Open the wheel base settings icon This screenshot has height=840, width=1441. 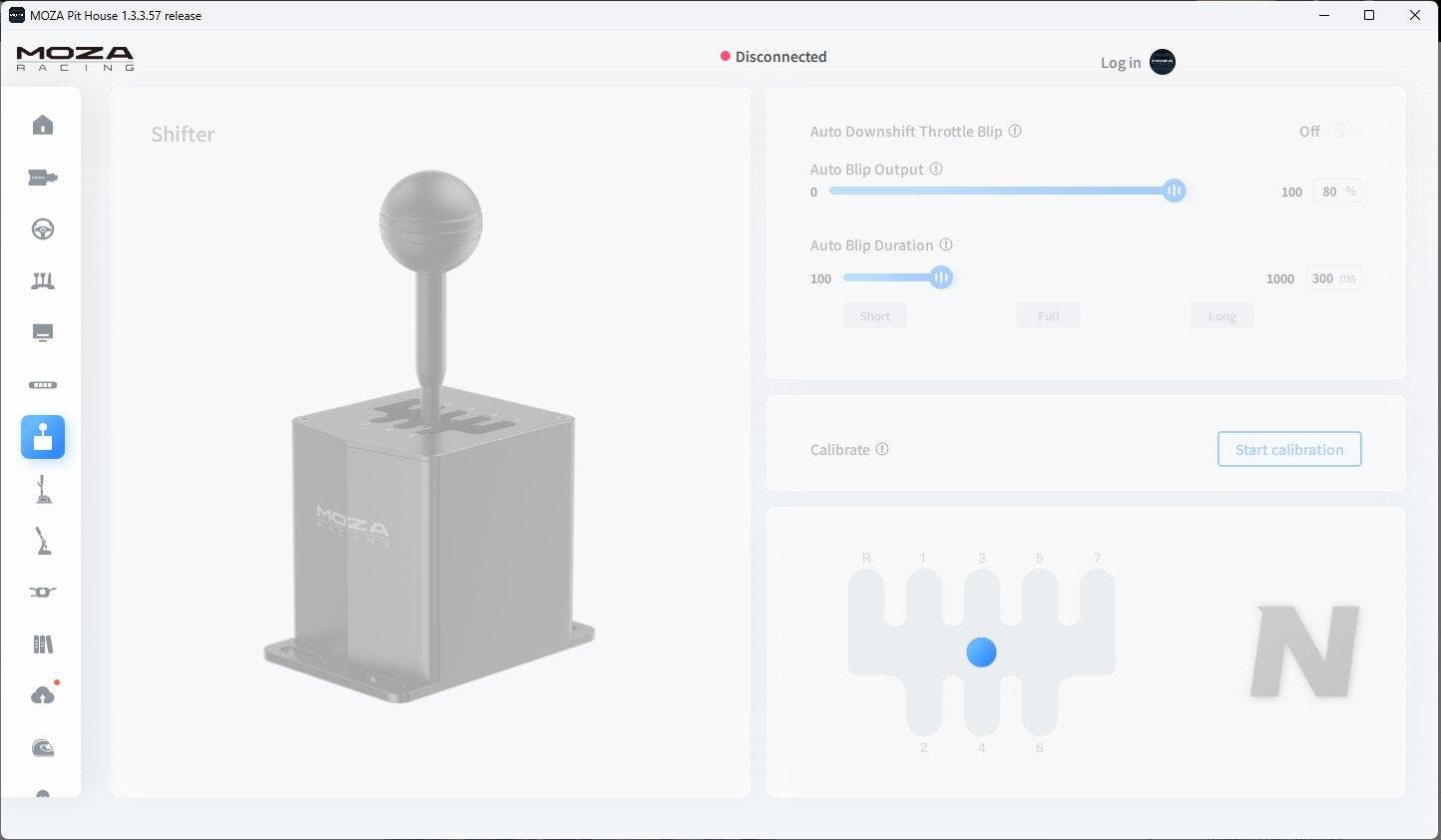click(x=43, y=178)
